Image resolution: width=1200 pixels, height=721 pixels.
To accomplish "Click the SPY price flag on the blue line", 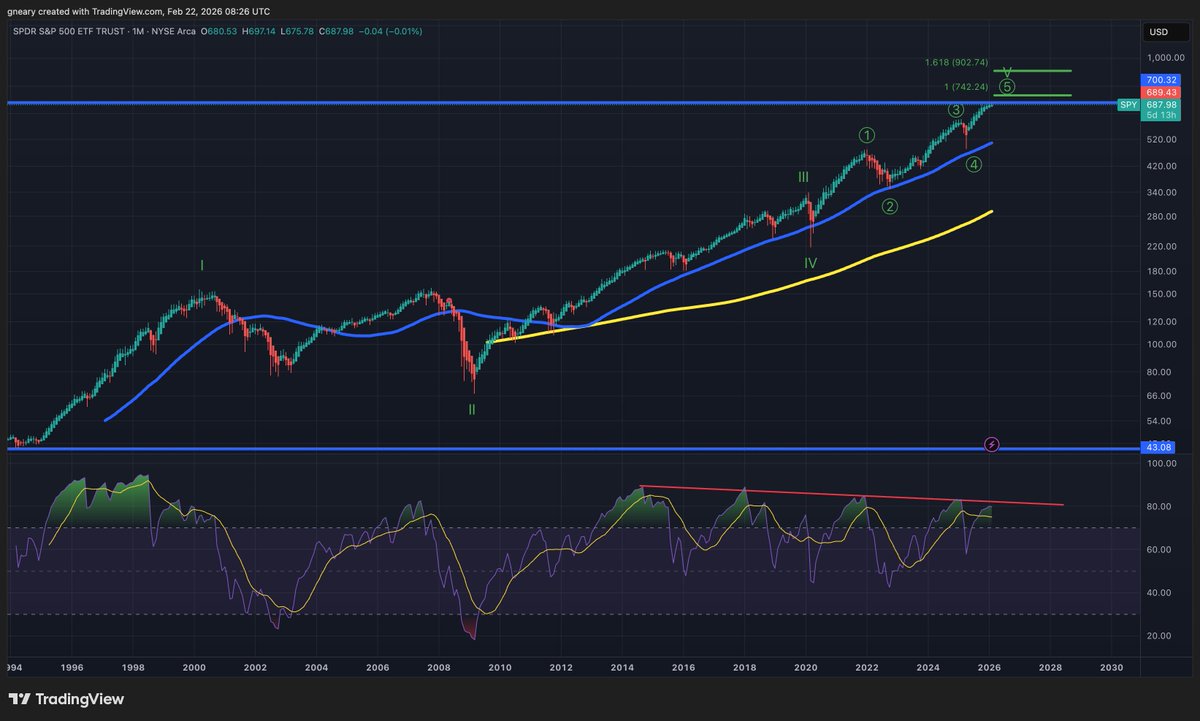I will [1127, 104].
